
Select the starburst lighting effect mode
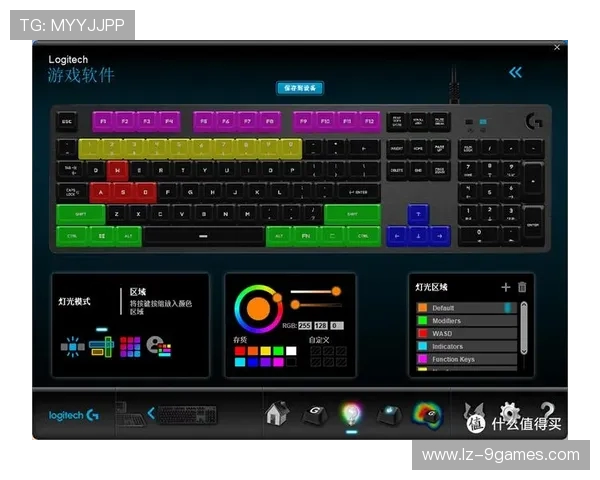(72, 346)
